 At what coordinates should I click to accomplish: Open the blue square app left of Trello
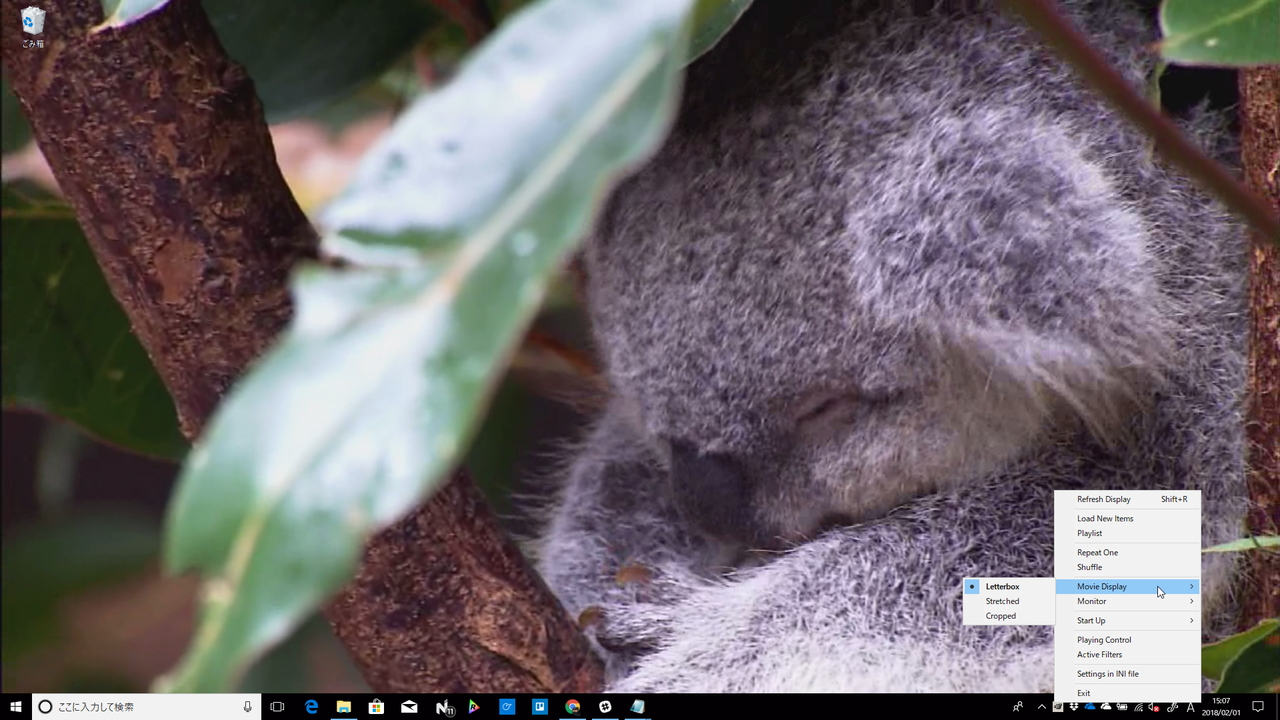tap(507, 707)
